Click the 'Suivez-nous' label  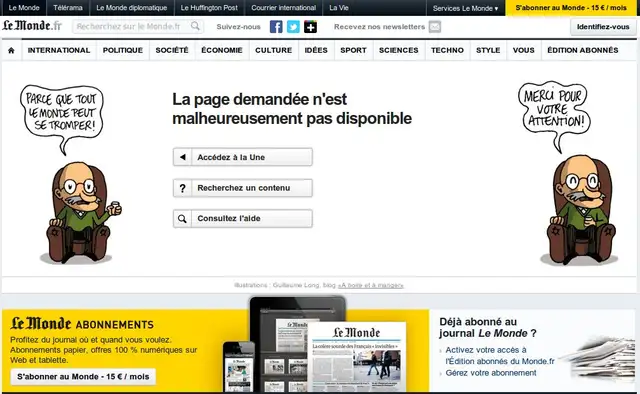point(238,27)
